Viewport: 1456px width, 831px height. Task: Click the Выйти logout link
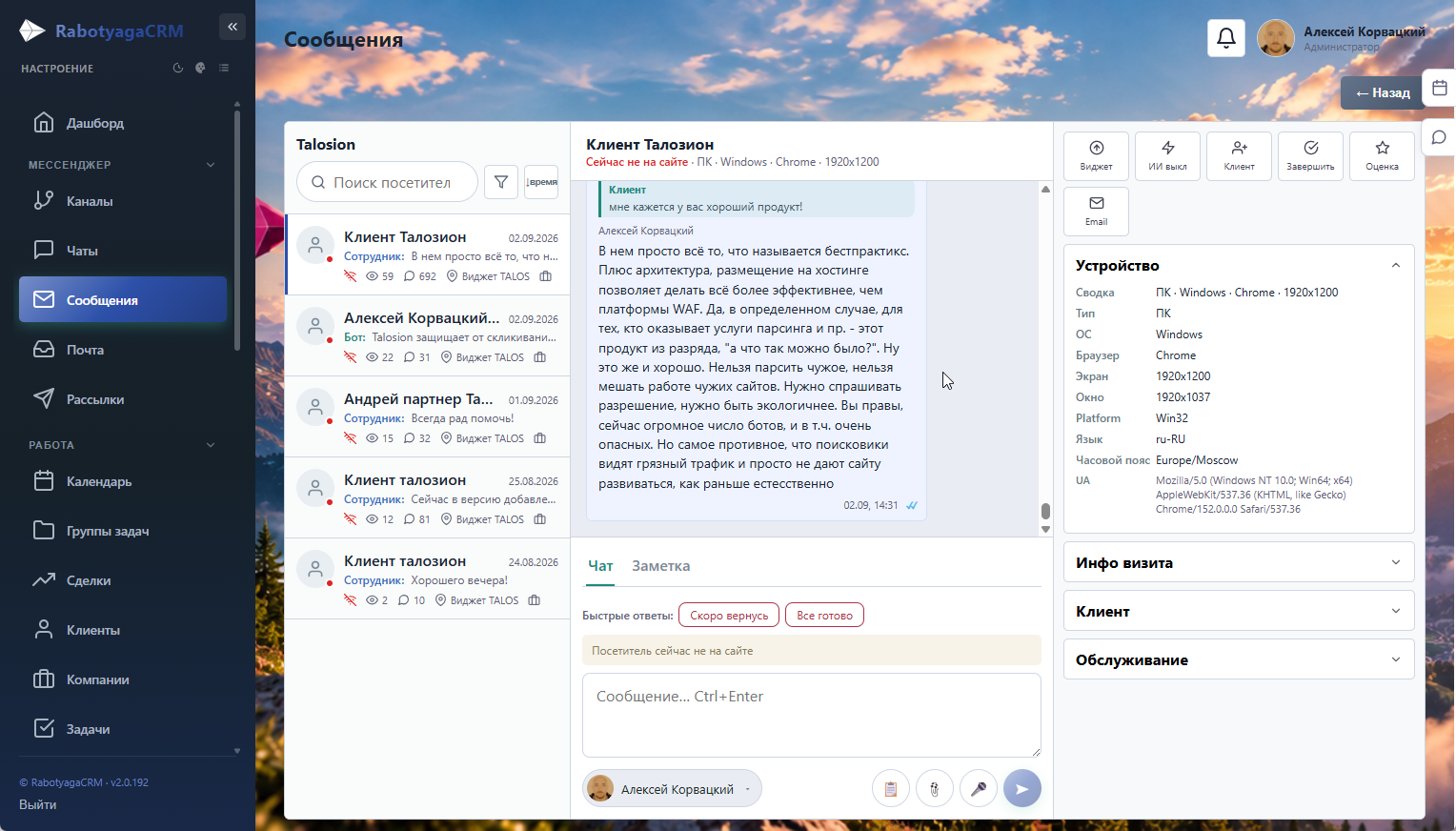click(38, 804)
